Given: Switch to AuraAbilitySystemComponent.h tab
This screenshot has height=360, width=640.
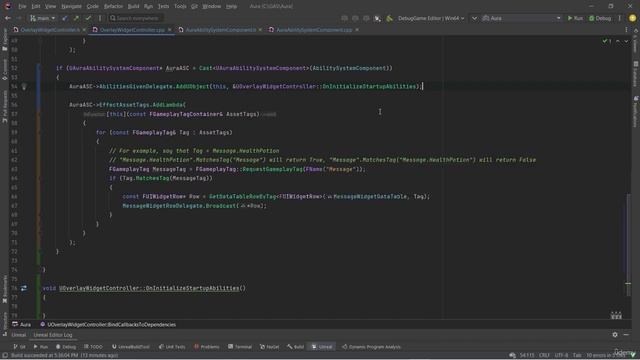Looking at the screenshot, I should coord(220,30).
